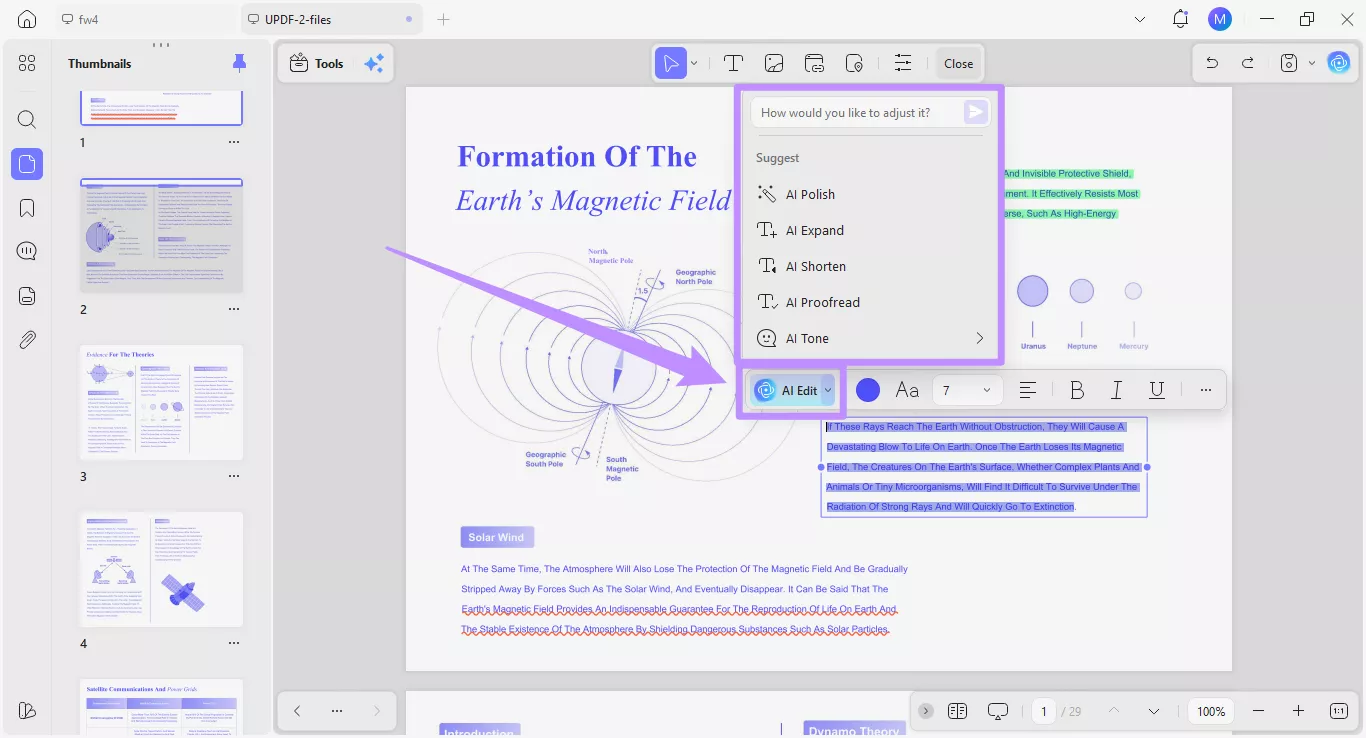Click the four-circles icon atop left sidebar
The width and height of the screenshot is (1366, 738).
27,63
